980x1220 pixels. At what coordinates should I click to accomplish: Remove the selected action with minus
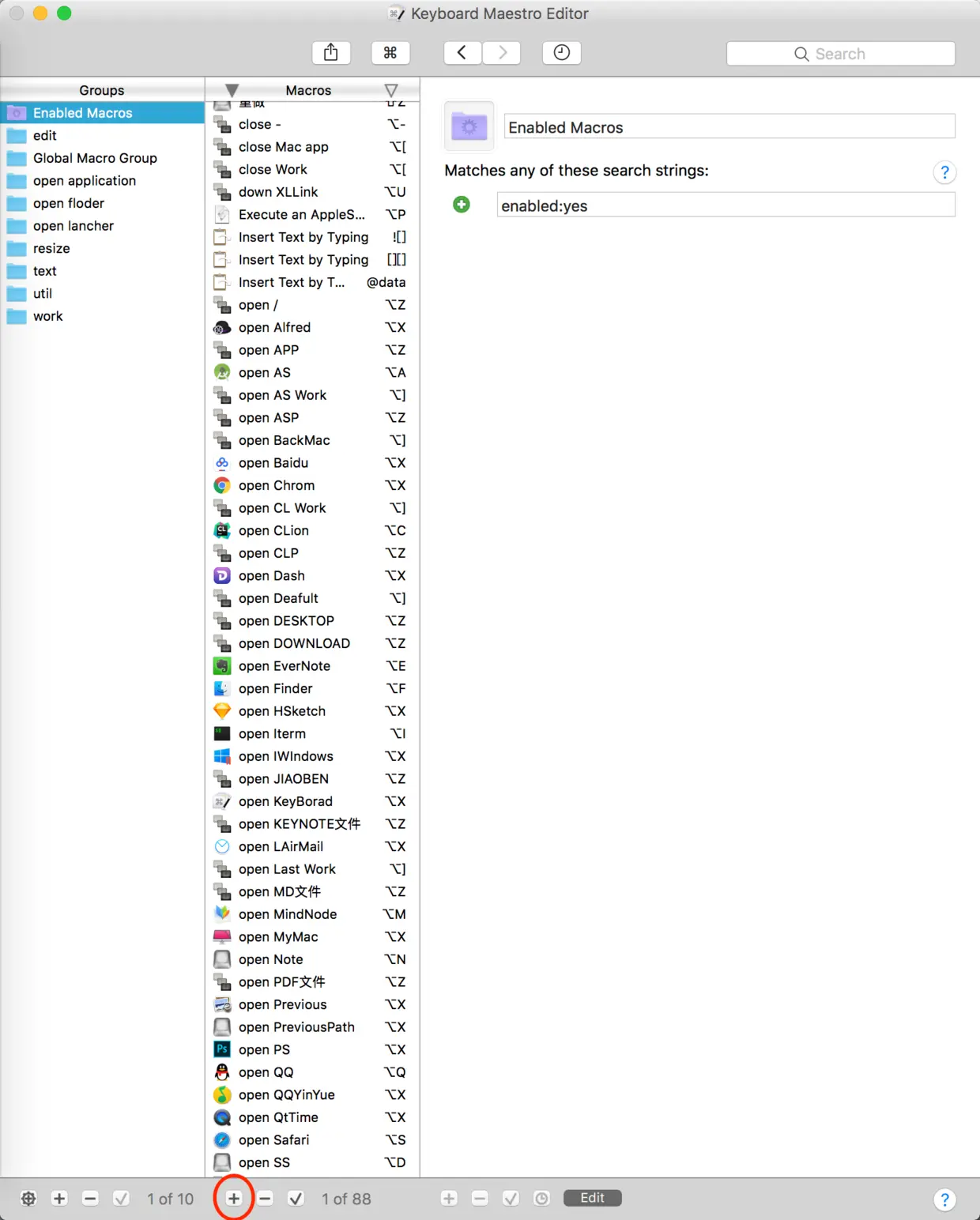pos(480,1199)
